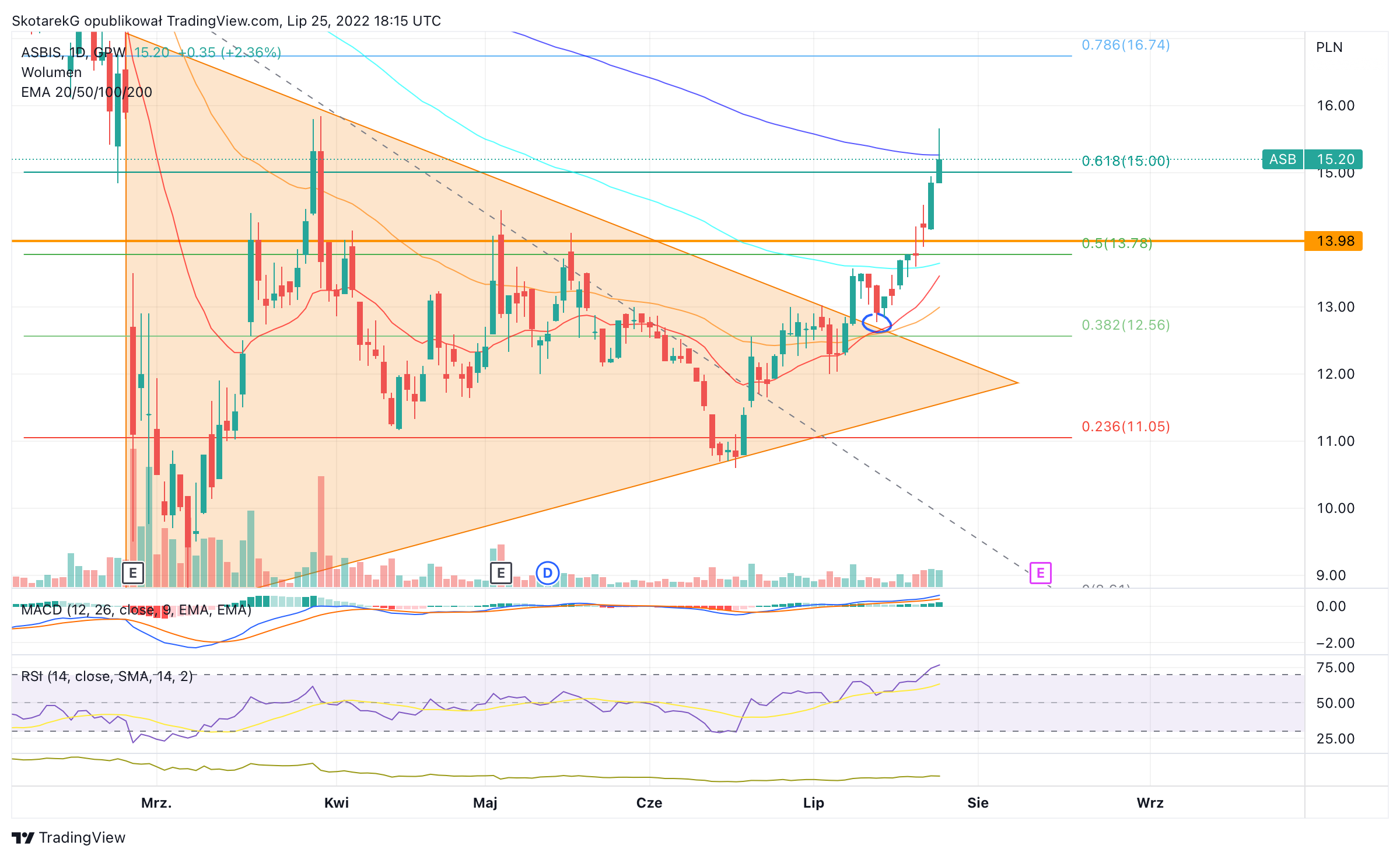This screenshot has height=859, width=1400.
Task: Click the MACD (12, 26, close, 9) label
Action: coord(136,610)
